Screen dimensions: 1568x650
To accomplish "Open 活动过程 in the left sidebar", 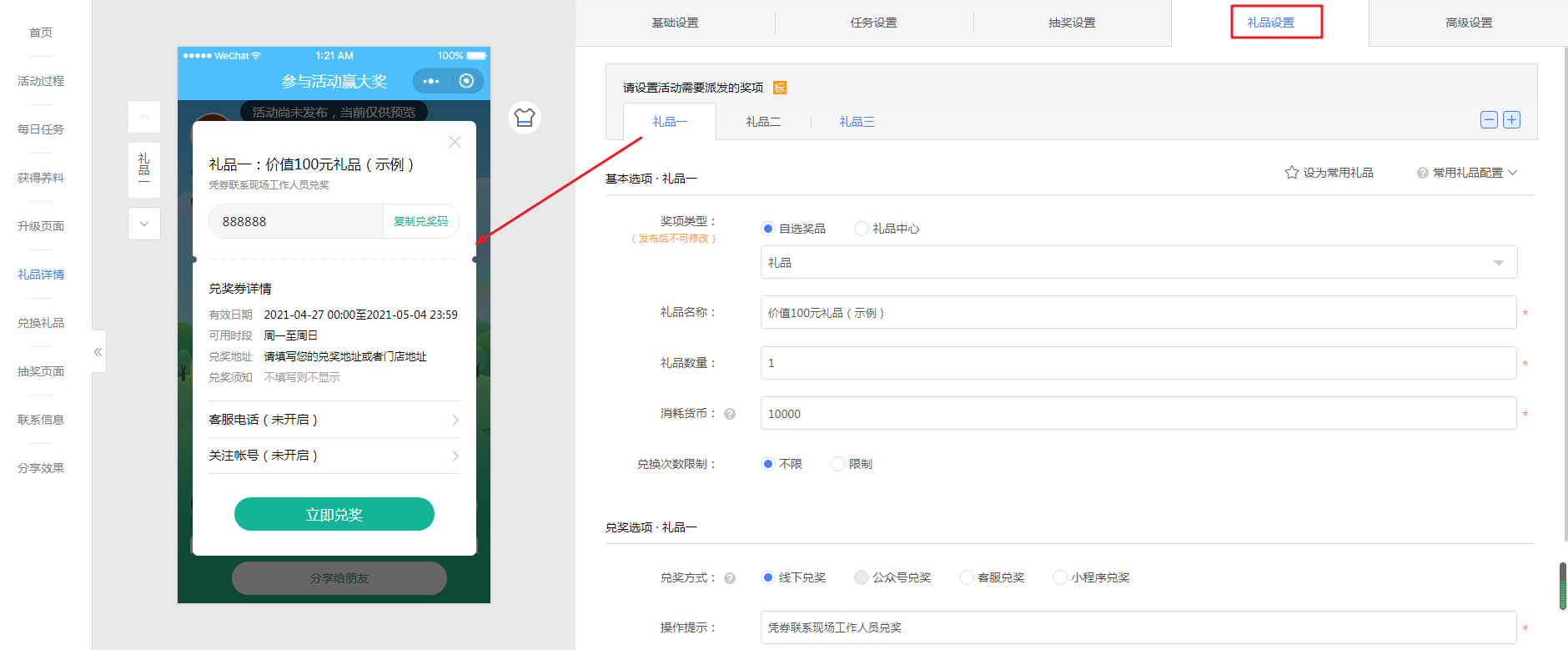I will 41,81.
